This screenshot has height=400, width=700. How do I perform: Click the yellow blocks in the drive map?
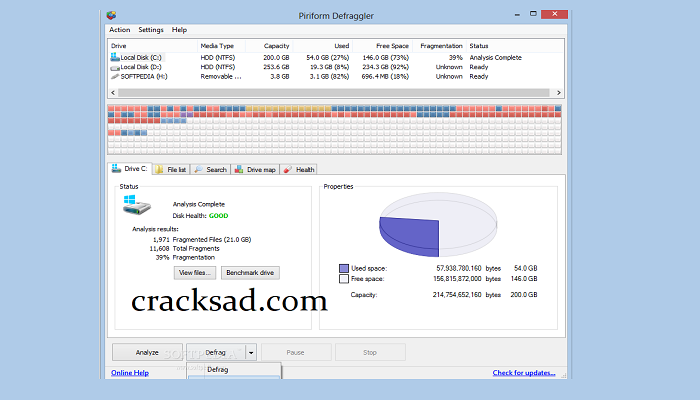coord(288,108)
